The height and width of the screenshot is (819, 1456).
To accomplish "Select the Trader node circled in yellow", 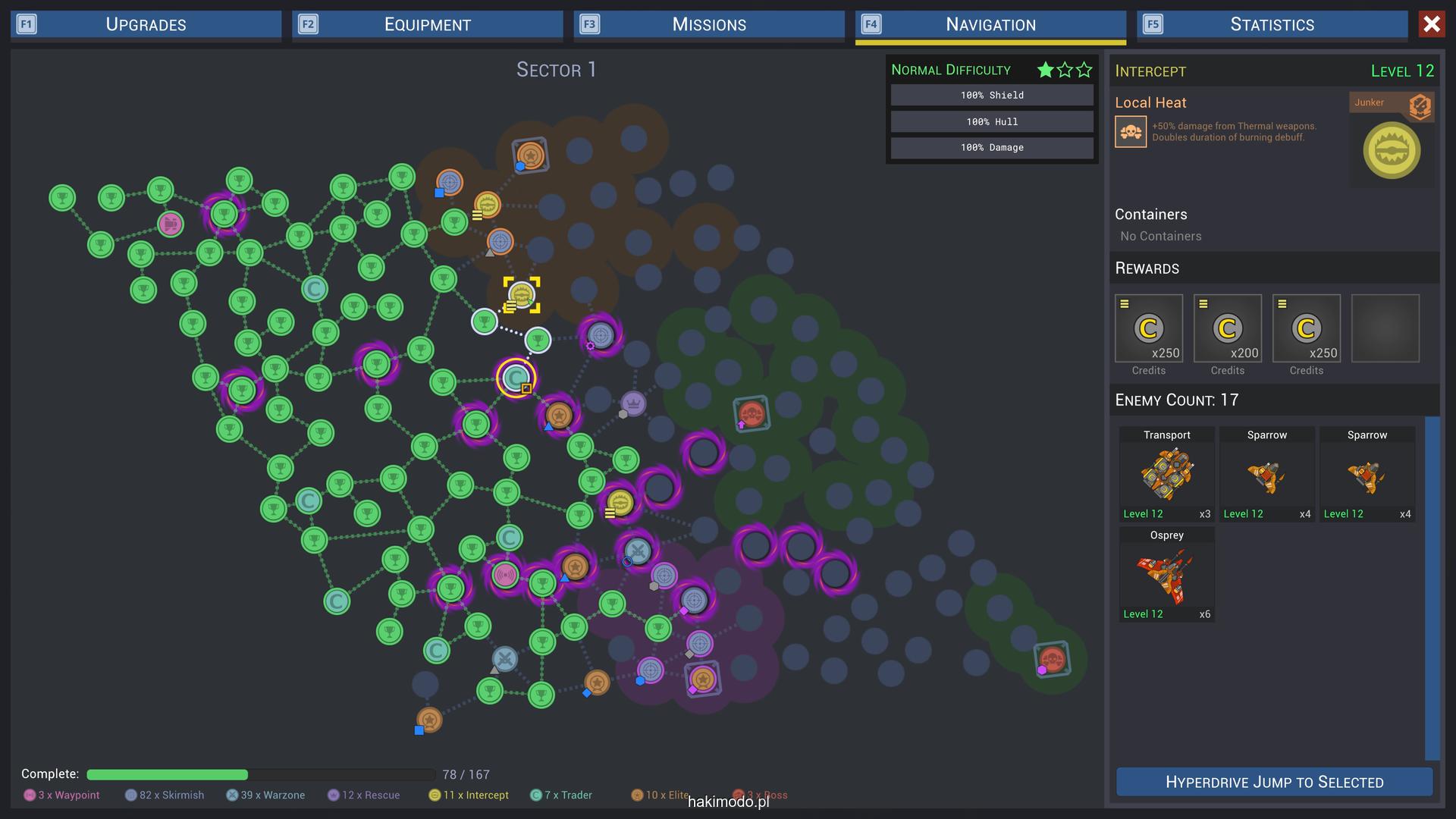I will click(x=516, y=377).
